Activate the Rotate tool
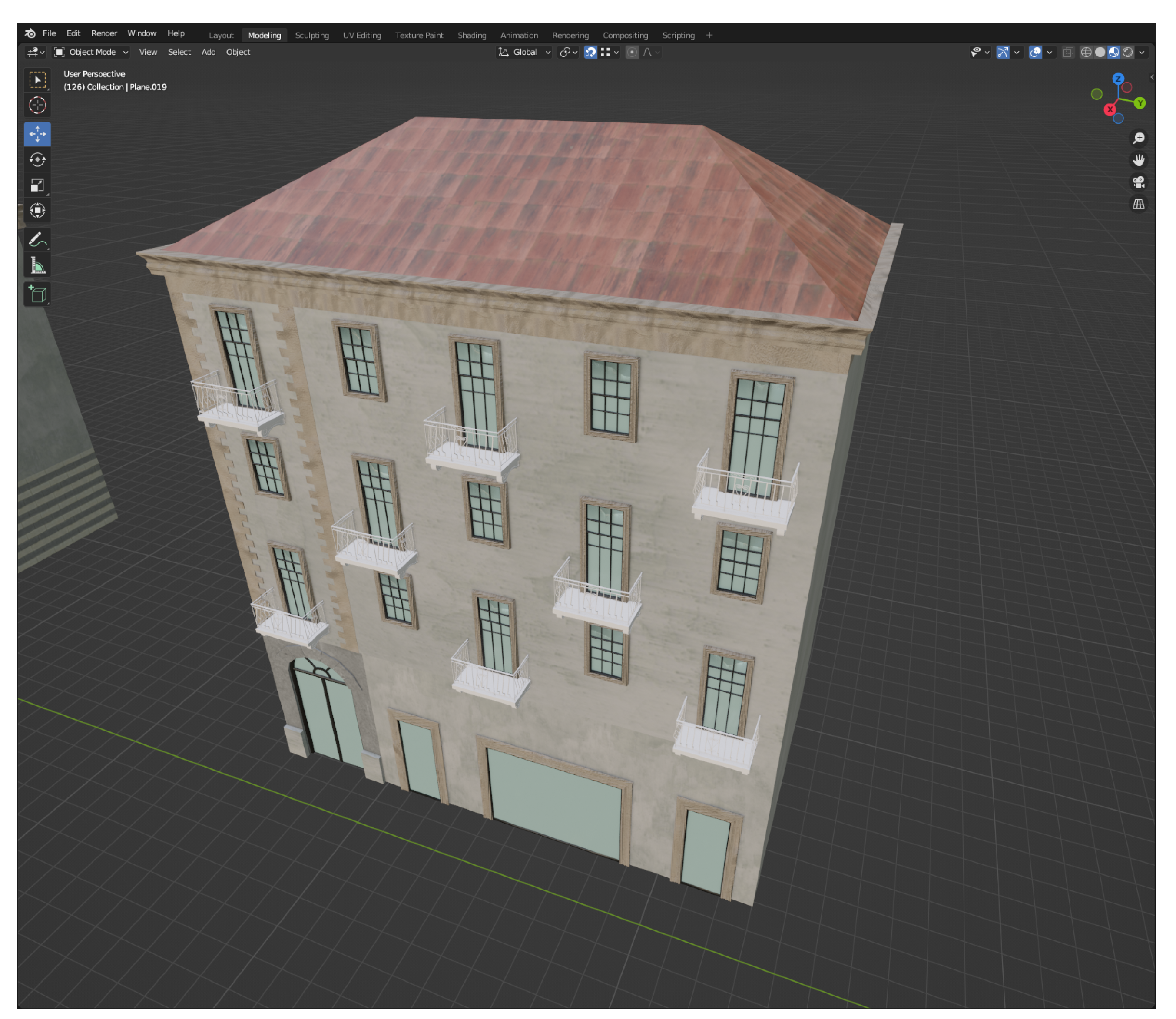 37,160
